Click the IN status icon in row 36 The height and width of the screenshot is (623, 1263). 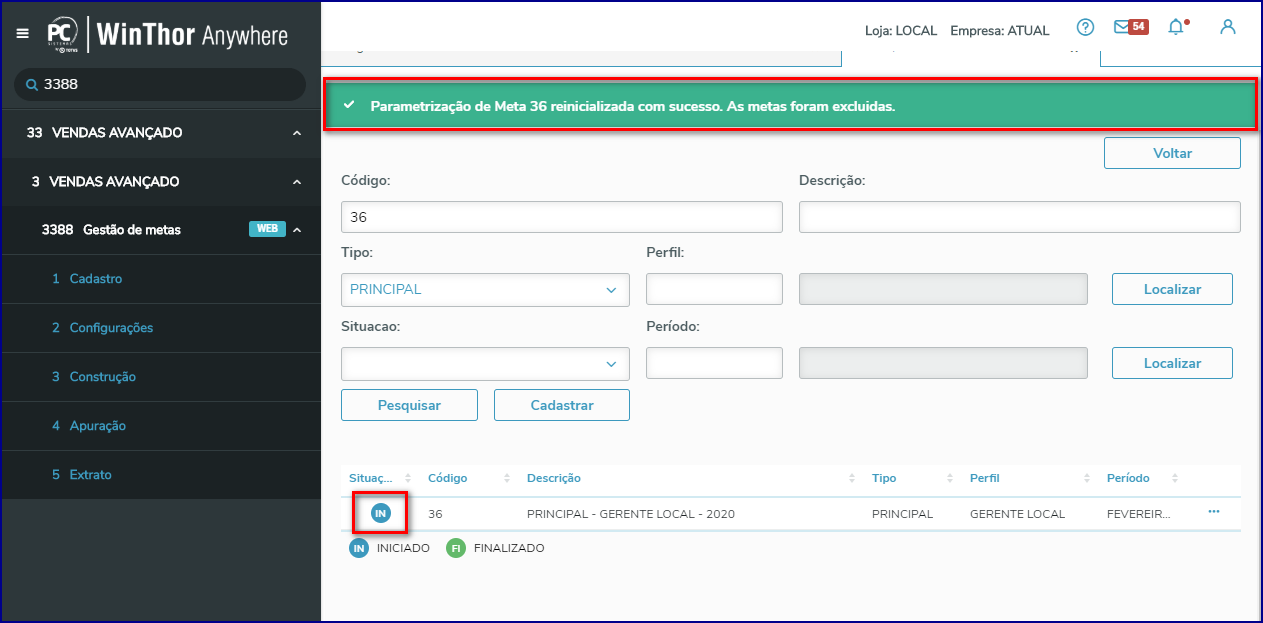[380, 513]
